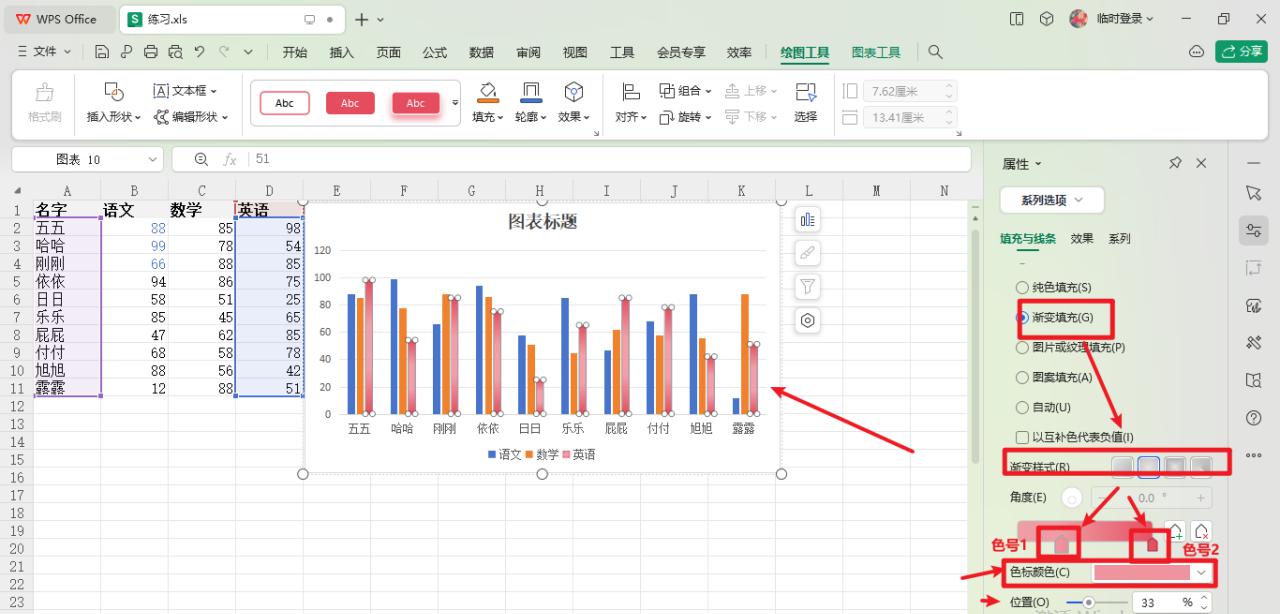The height and width of the screenshot is (614, 1280).
Task: Open the Group (组合) dropdown
Action: click(x=686, y=91)
